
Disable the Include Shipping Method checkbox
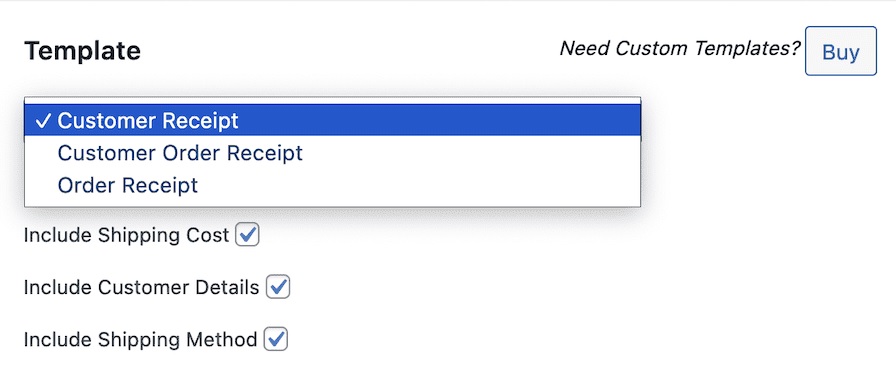coord(276,340)
